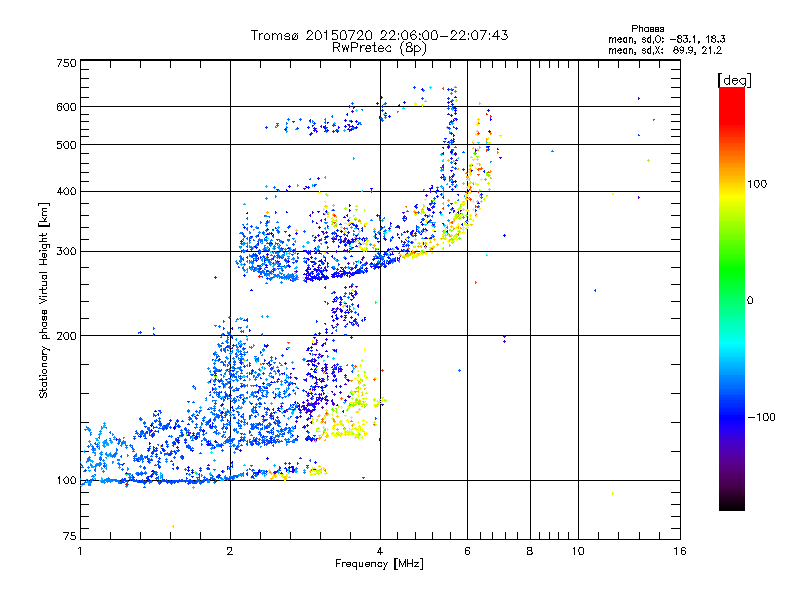Click the y-axis '100' tick label
The image size is (800, 600).
[66, 481]
